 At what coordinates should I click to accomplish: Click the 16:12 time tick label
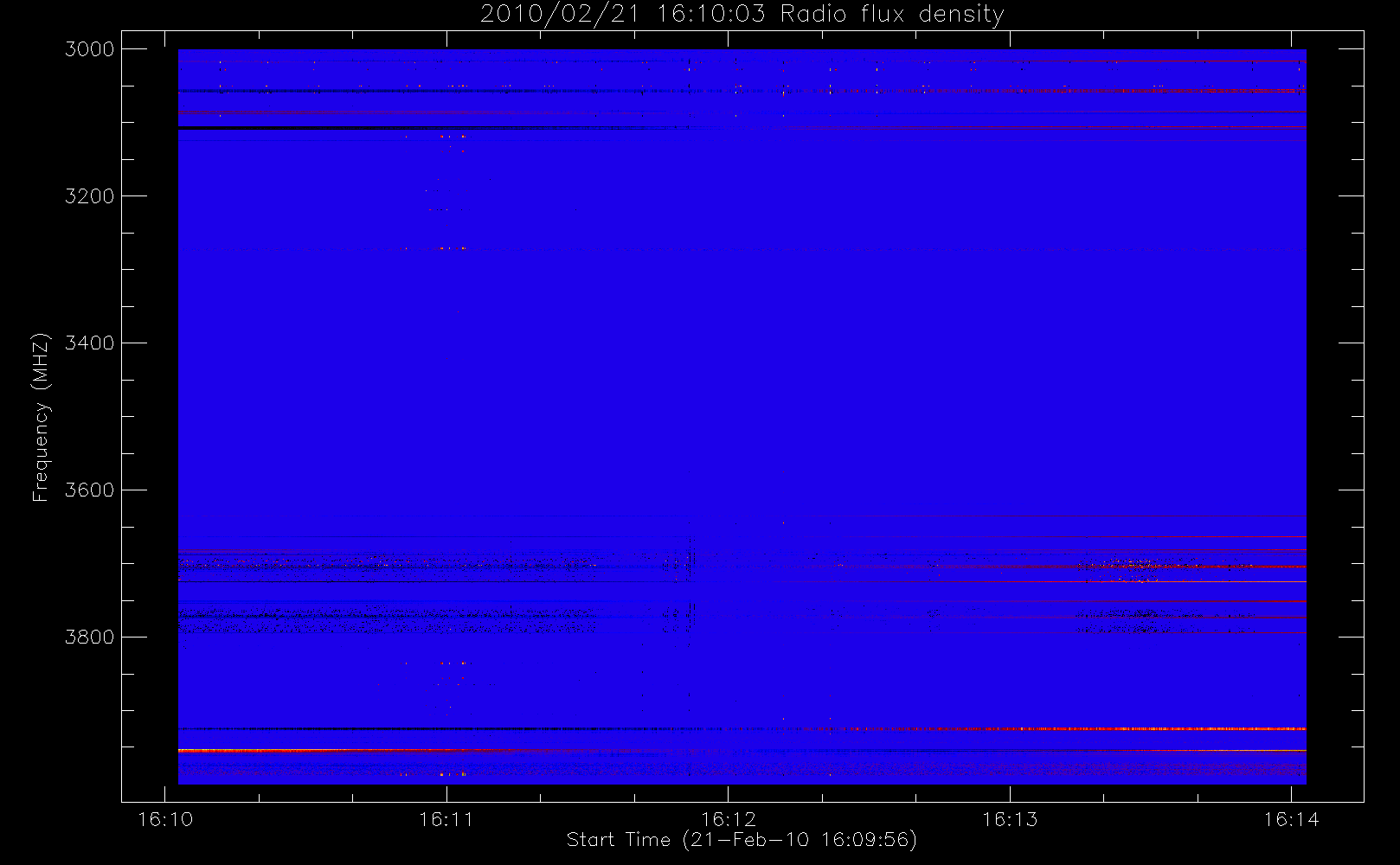click(729, 819)
